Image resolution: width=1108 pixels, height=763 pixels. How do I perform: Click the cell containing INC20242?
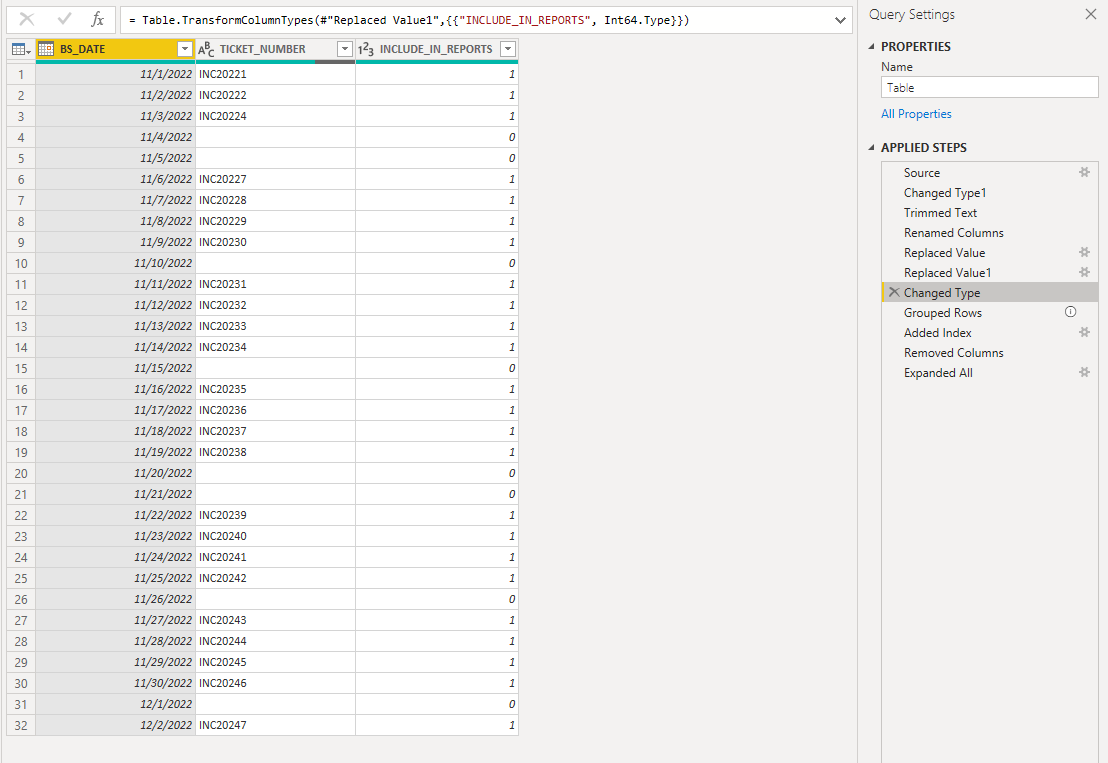point(276,579)
